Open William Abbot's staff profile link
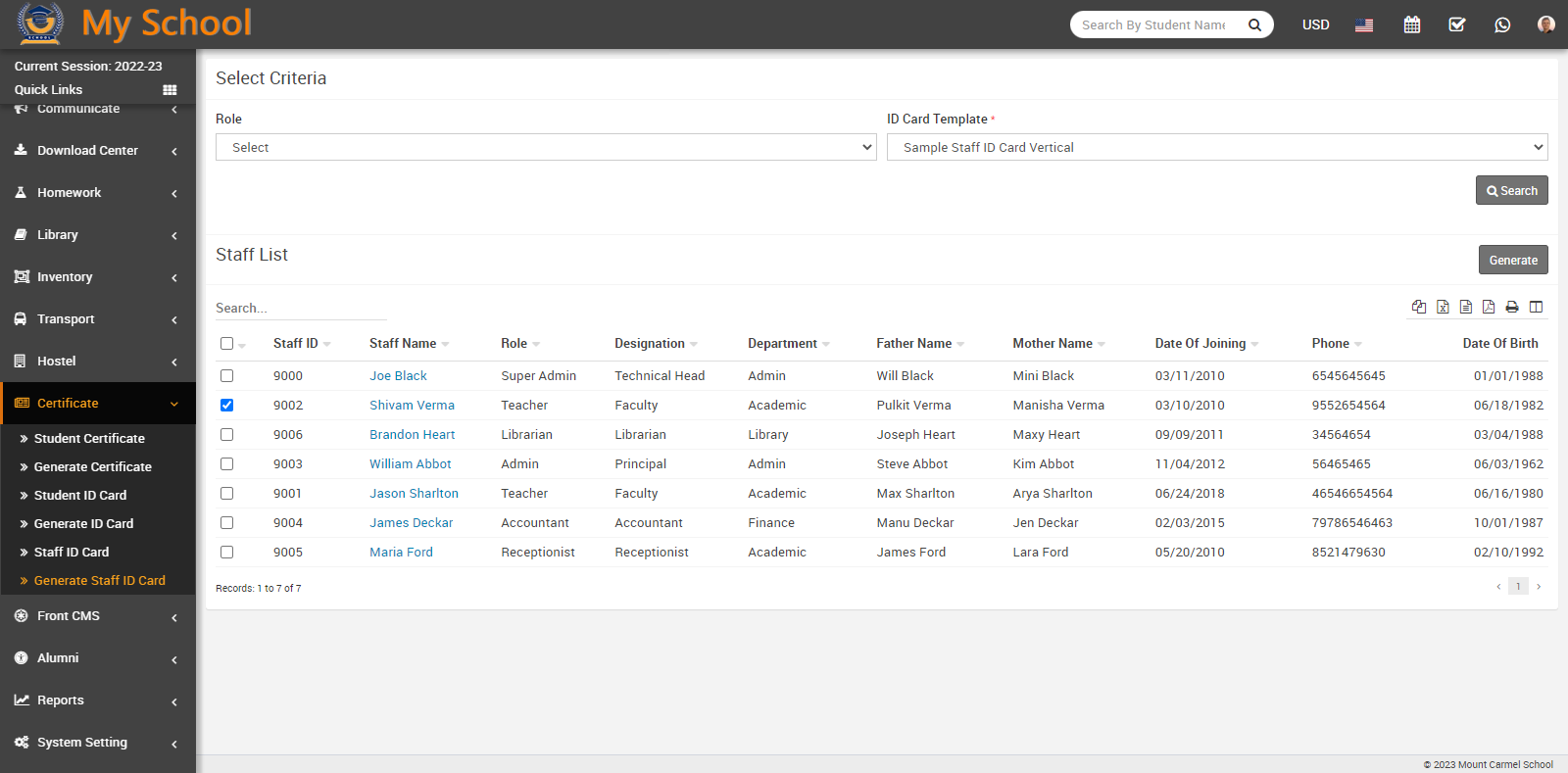This screenshot has height=773, width=1568. pos(410,463)
